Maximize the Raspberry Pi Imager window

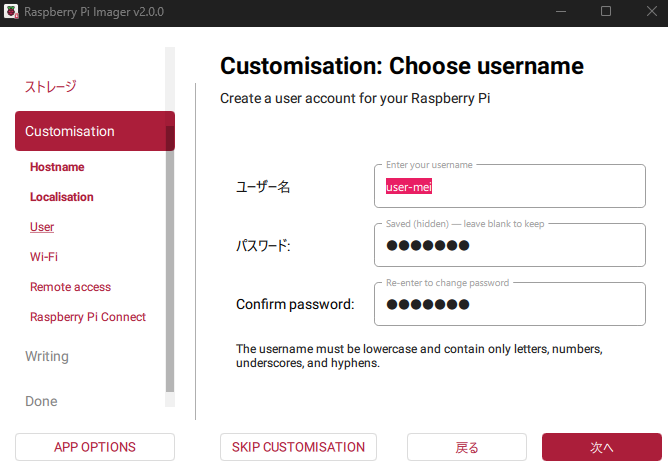coord(605,11)
